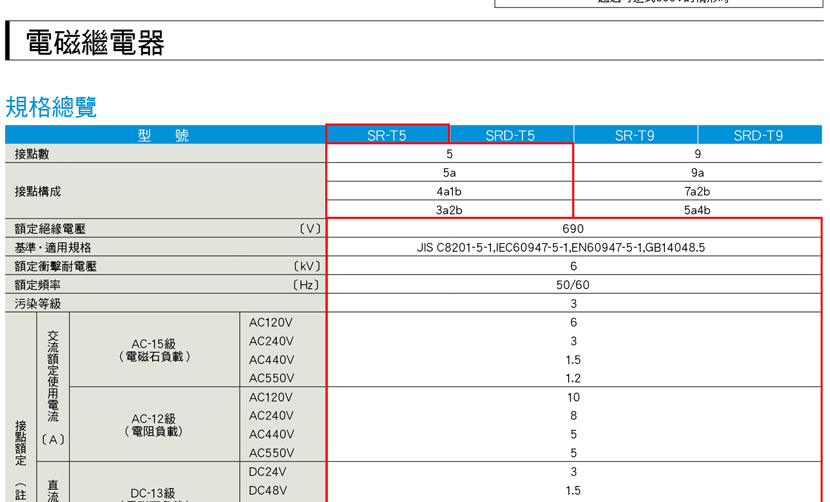Select the SR-T5 model column header

pos(387,135)
